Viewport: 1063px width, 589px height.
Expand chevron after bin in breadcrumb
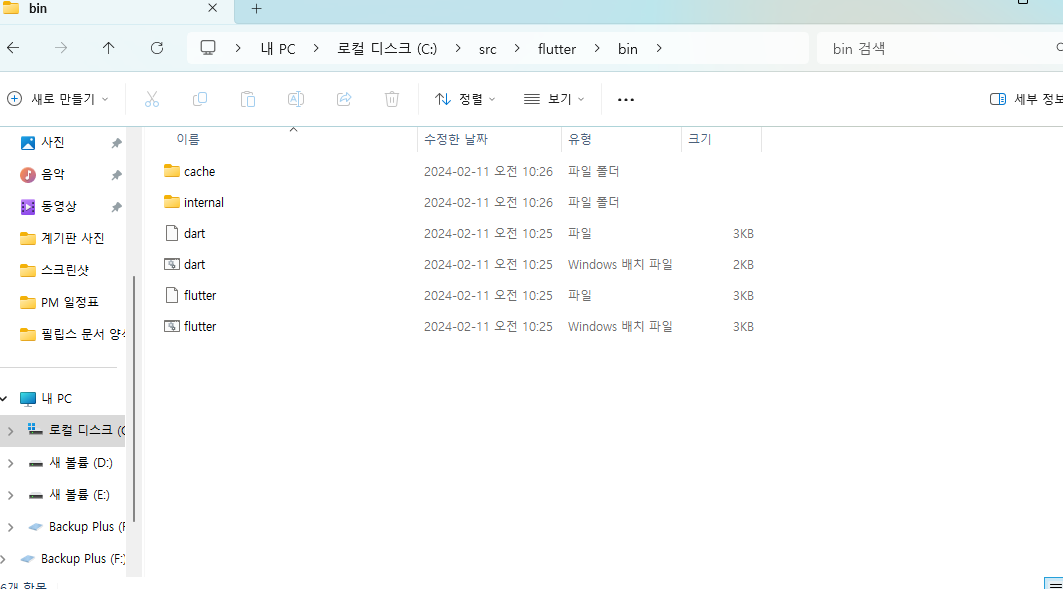658,49
